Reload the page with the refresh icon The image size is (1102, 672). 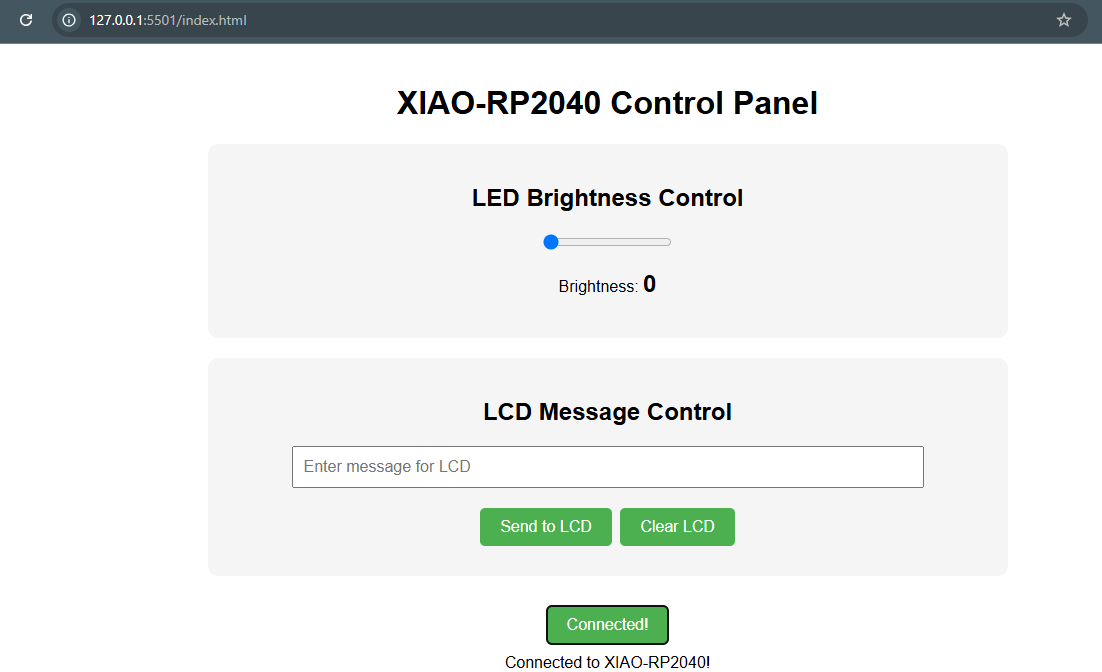(x=26, y=20)
